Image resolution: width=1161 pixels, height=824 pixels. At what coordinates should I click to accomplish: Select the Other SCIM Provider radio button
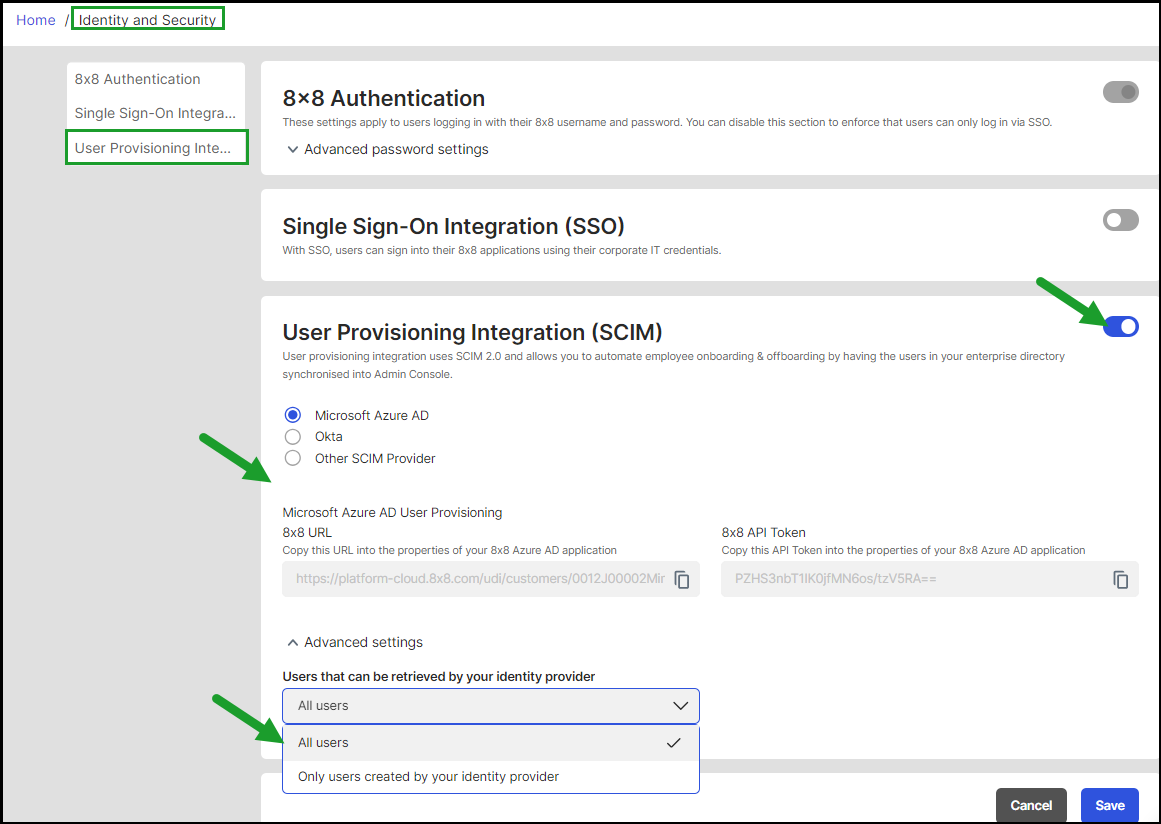[292, 458]
